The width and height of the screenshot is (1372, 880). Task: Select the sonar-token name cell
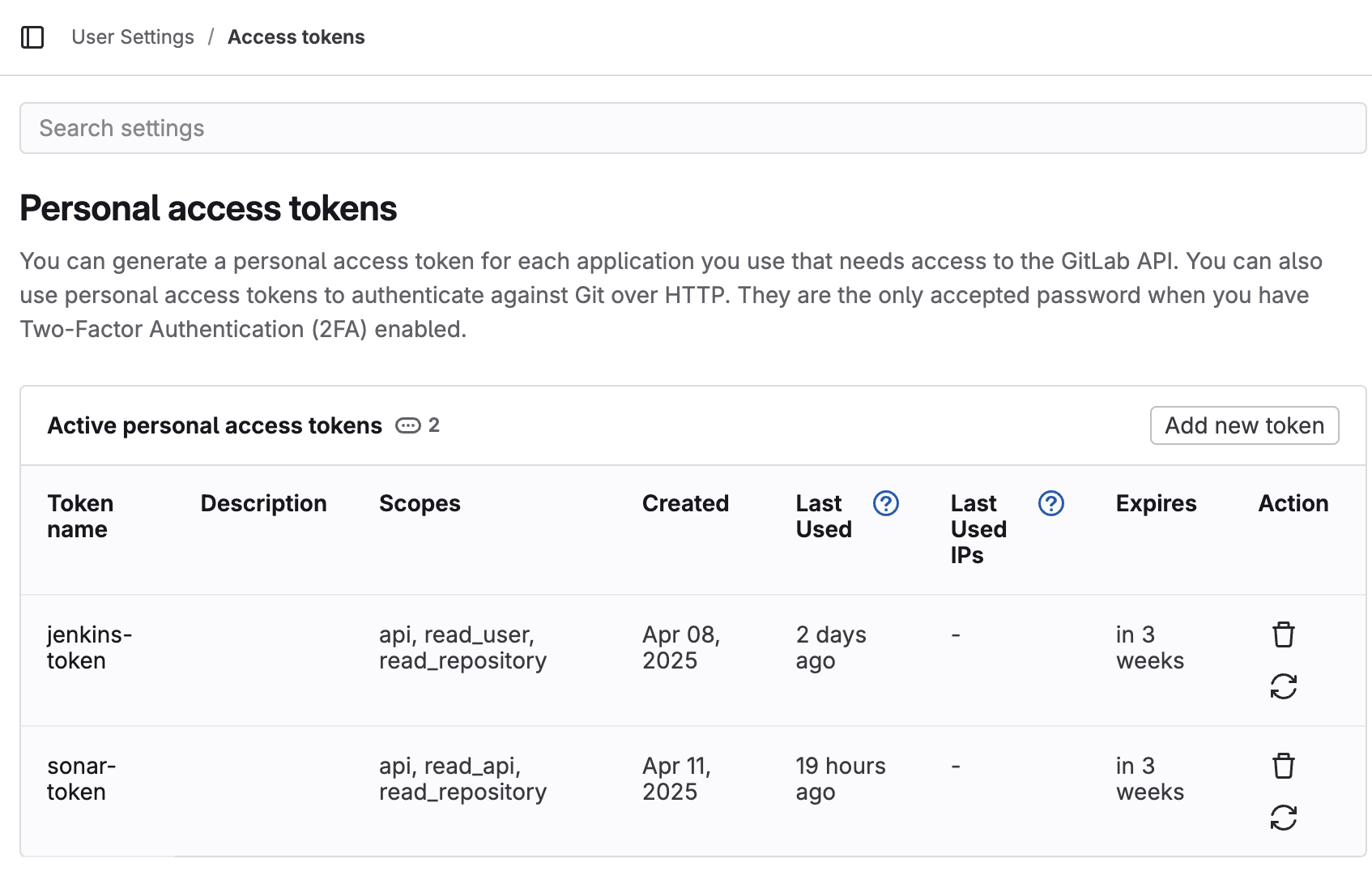(81, 779)
